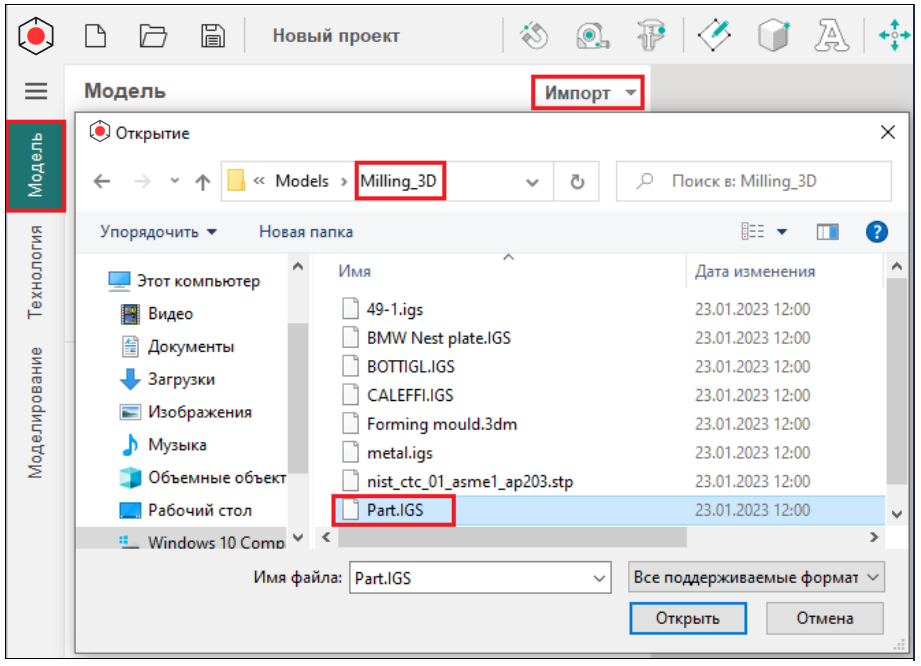
Task: Save project with the floppy disk icon
Action: tap(212, 36)
